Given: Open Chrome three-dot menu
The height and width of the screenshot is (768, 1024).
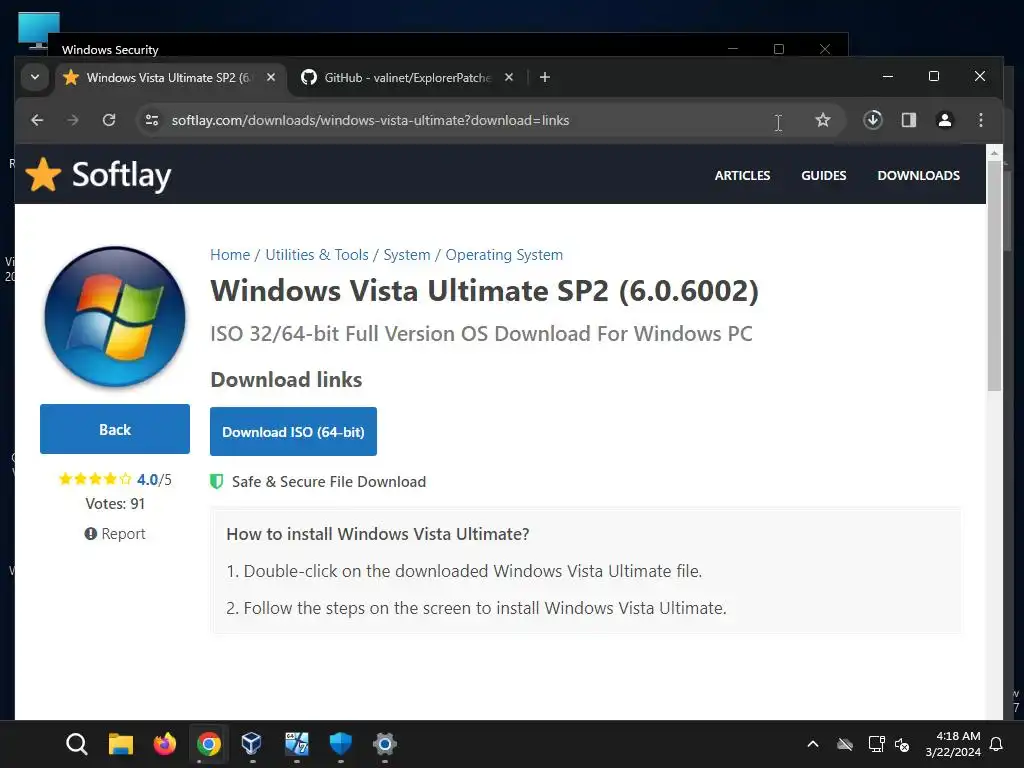Looking at the screenshot, I should coord(980,120).
